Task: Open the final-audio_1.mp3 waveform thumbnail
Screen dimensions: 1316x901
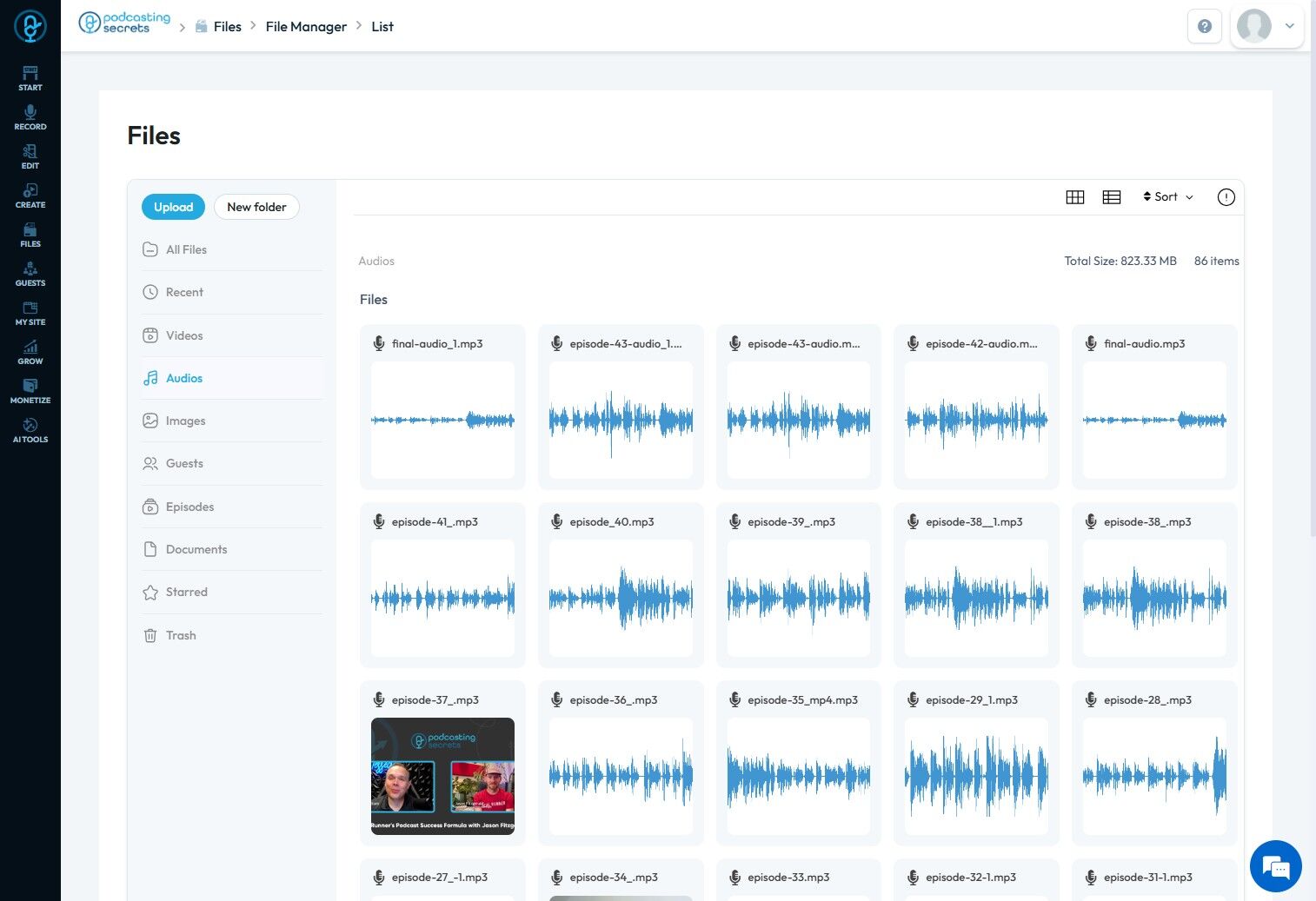Action: 442,421
